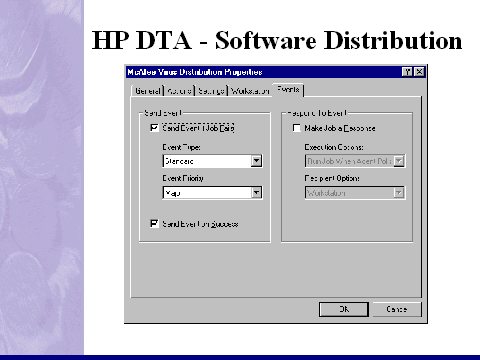The width and height of the screenshot is (480, 360).
Task: Click the title bar help question-mark button
Action: click(x=407, y=72)
